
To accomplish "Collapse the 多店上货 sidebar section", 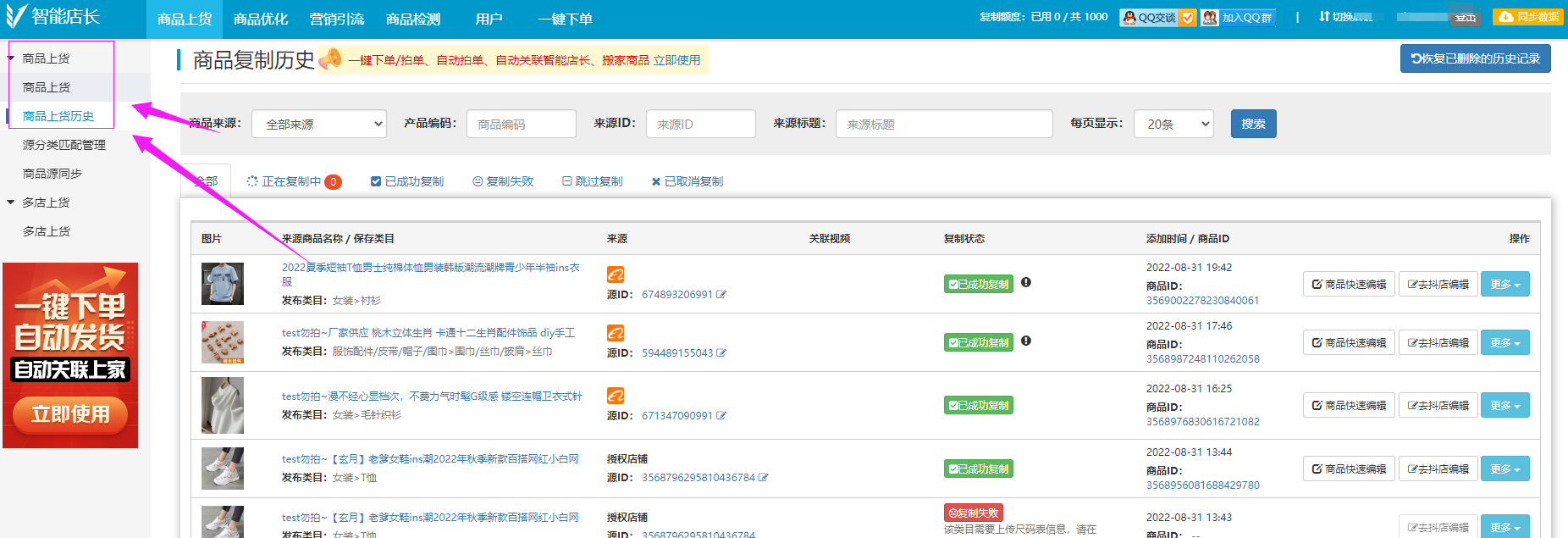I will 11,202.
